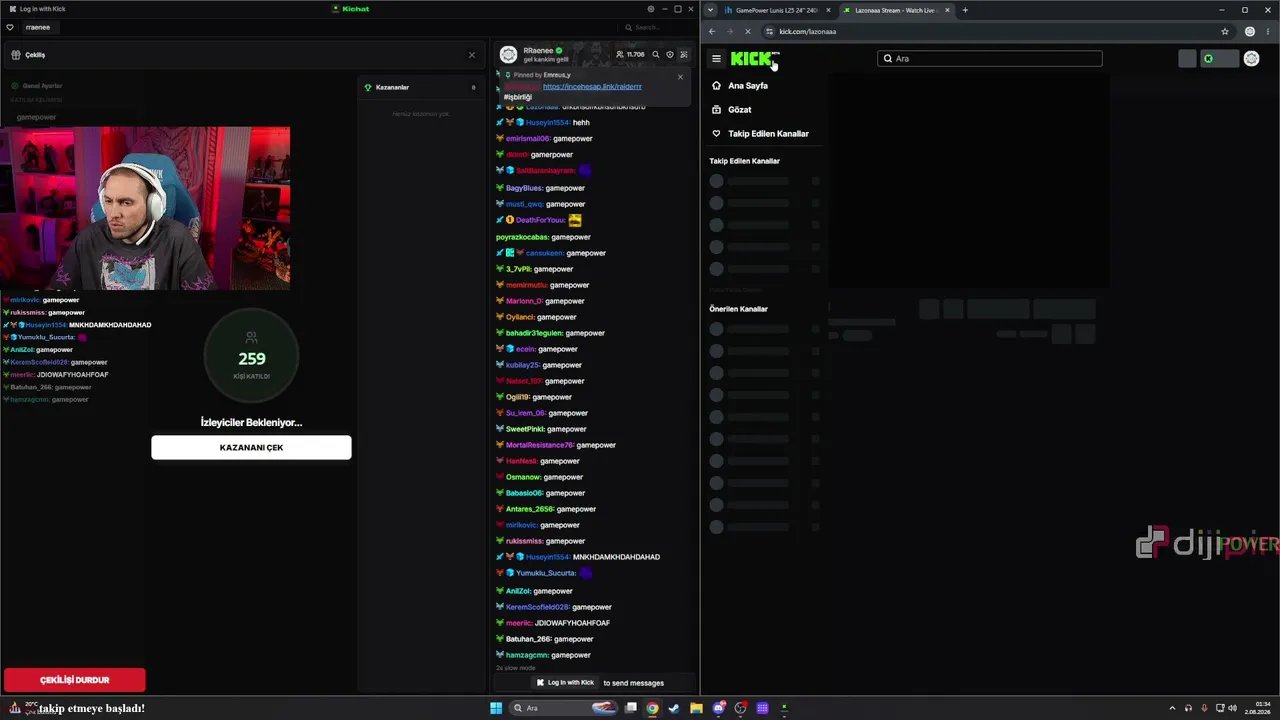Click the Windows taskbar Ara search box
The image size is (1280, 720).
(x=565, y=708)
